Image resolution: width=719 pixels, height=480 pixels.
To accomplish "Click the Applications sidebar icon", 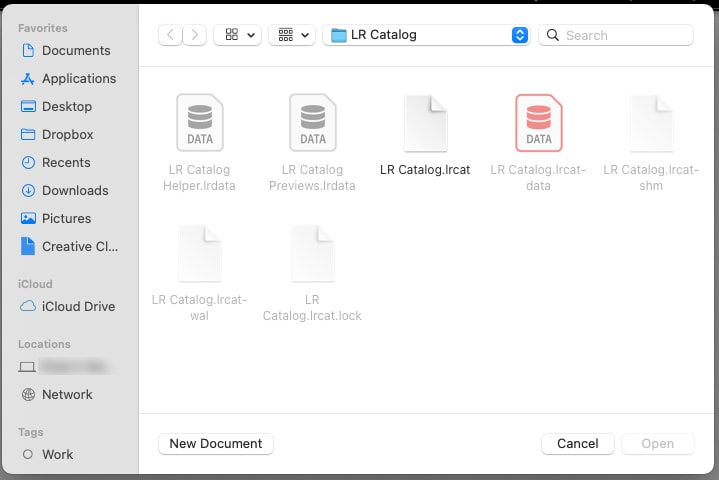I will pyautogui.click(x=28, y=79).
